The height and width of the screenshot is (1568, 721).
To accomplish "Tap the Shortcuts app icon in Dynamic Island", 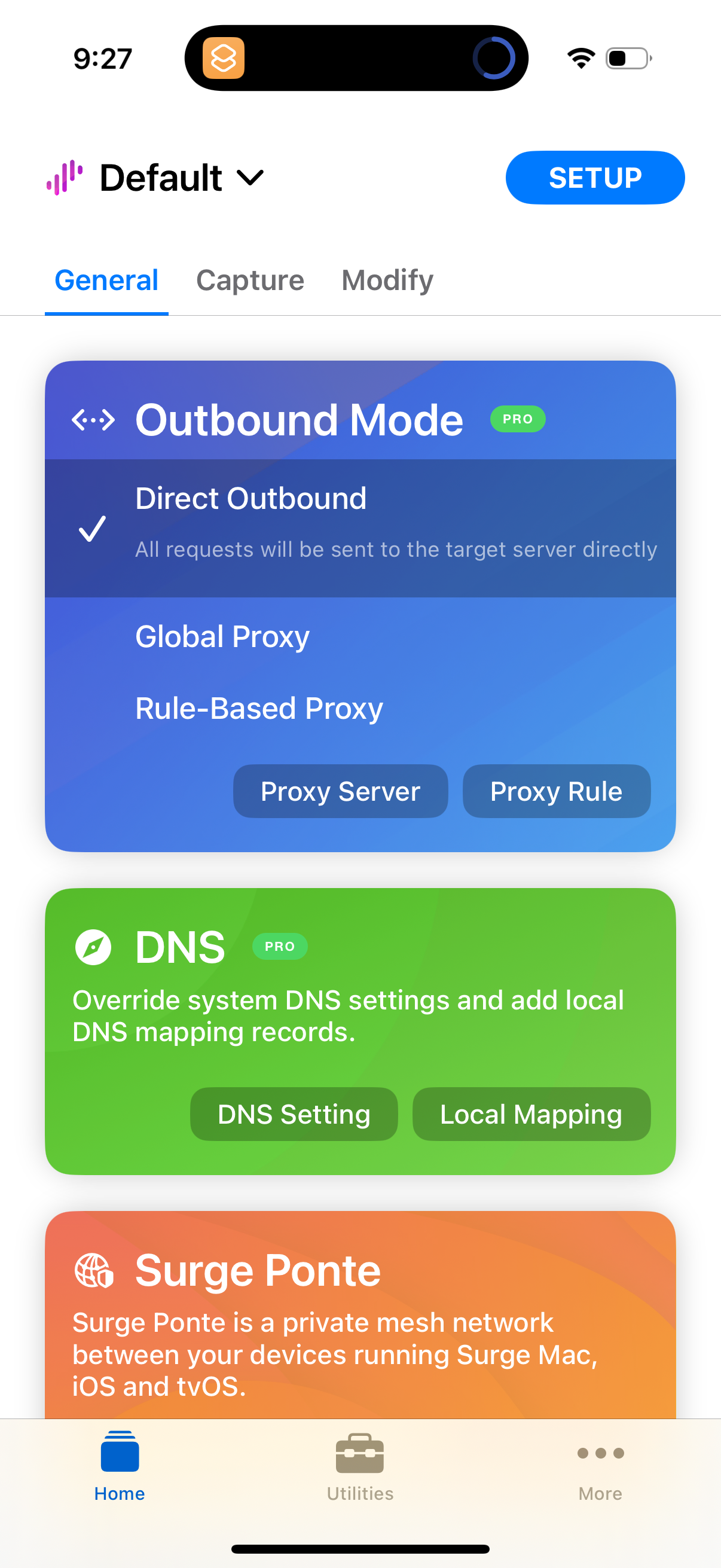I will tap(224, 58).
